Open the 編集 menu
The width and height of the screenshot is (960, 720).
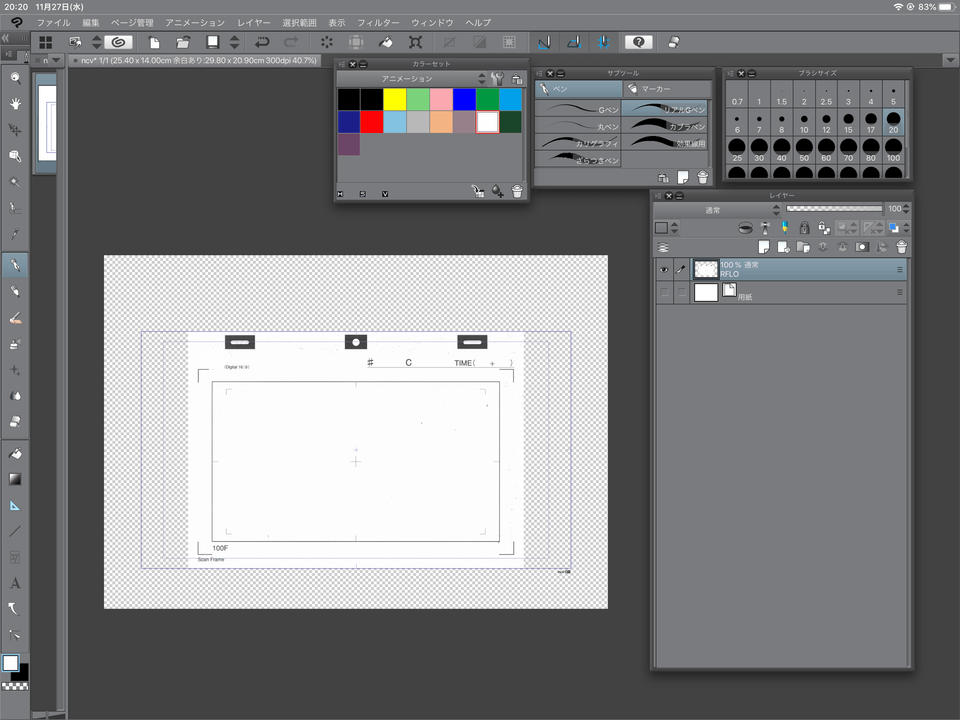point(91,23)
